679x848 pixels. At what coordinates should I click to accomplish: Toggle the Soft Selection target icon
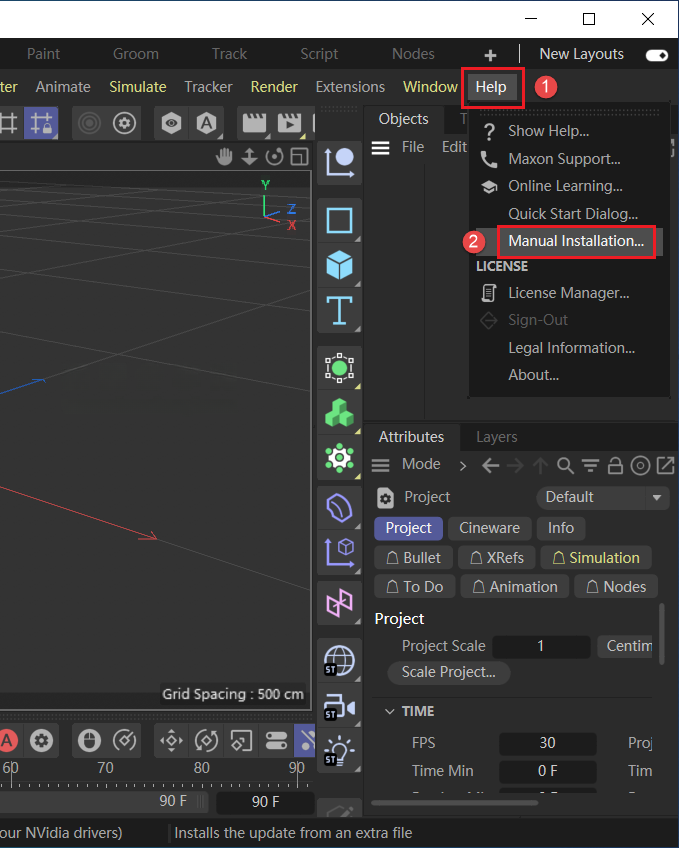point(90,123)
